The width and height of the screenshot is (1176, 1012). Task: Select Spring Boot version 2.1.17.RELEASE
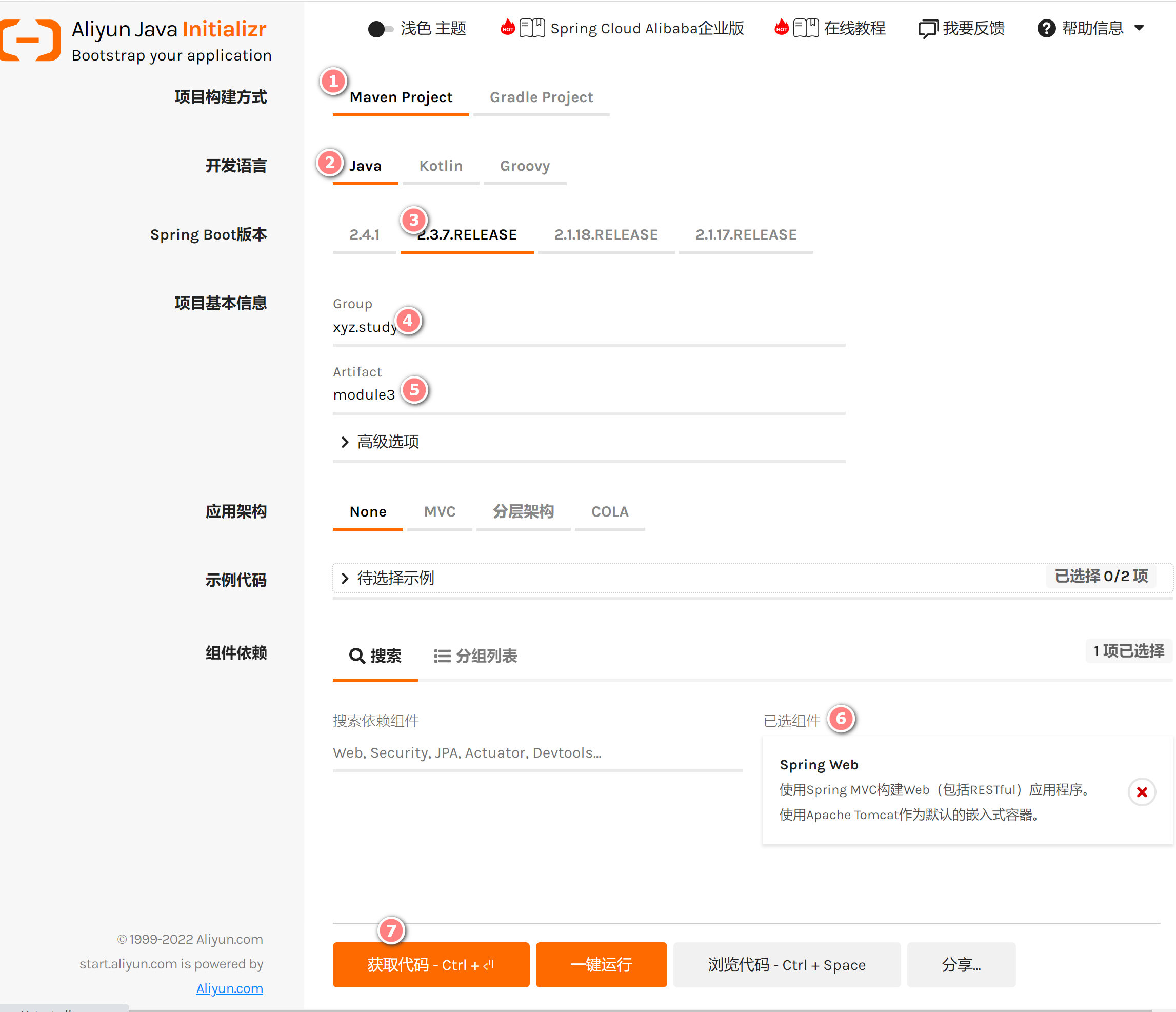[x=746, y=235]
